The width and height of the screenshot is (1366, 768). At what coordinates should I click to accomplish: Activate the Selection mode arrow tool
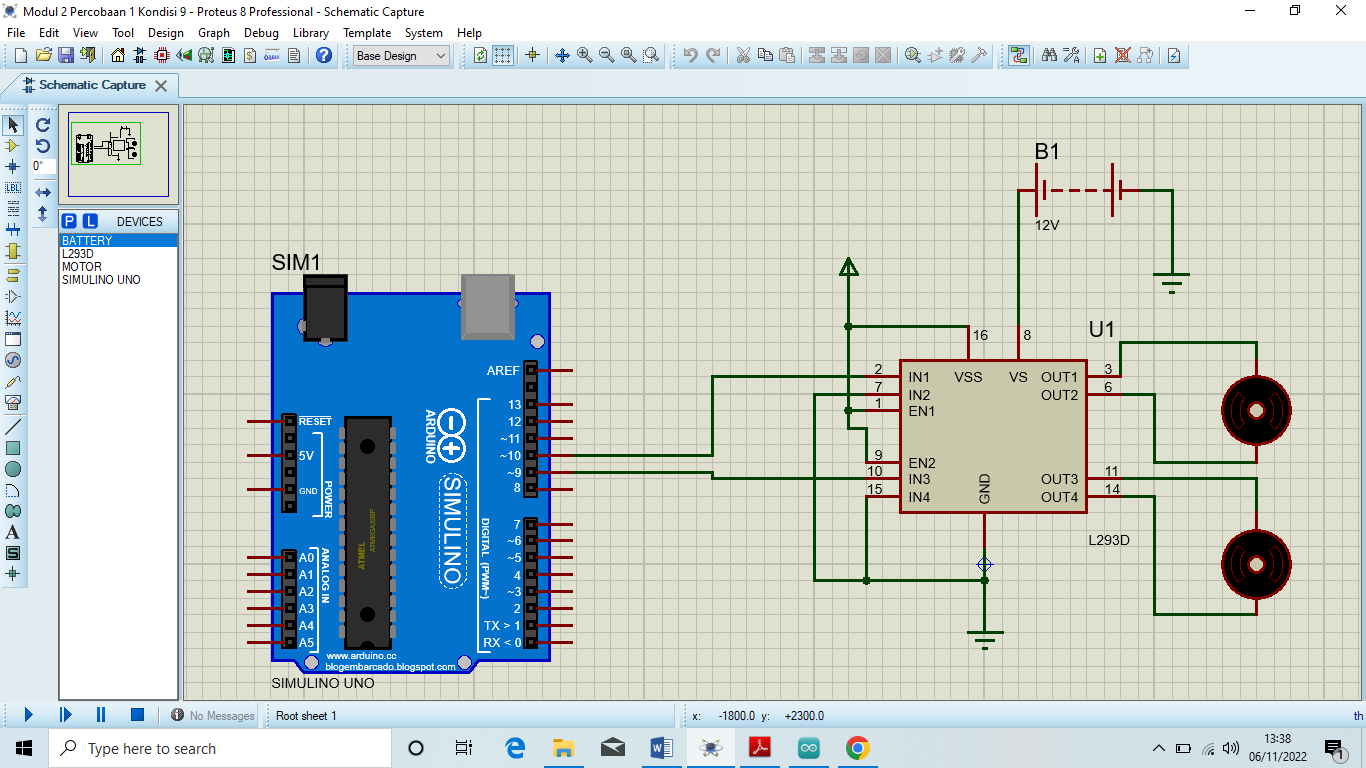(13, 125)
